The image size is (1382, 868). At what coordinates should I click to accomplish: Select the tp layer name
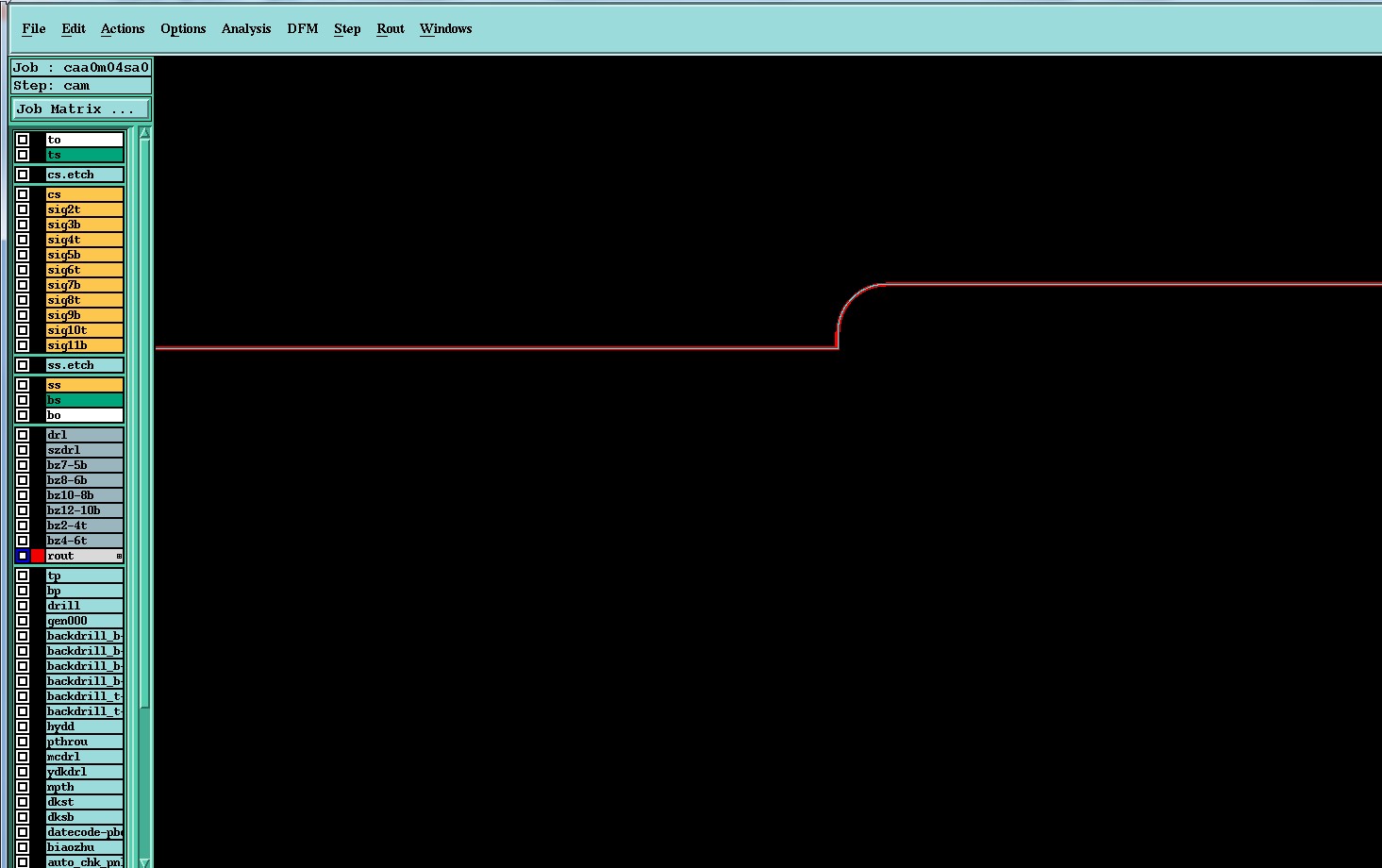(85, 576)
